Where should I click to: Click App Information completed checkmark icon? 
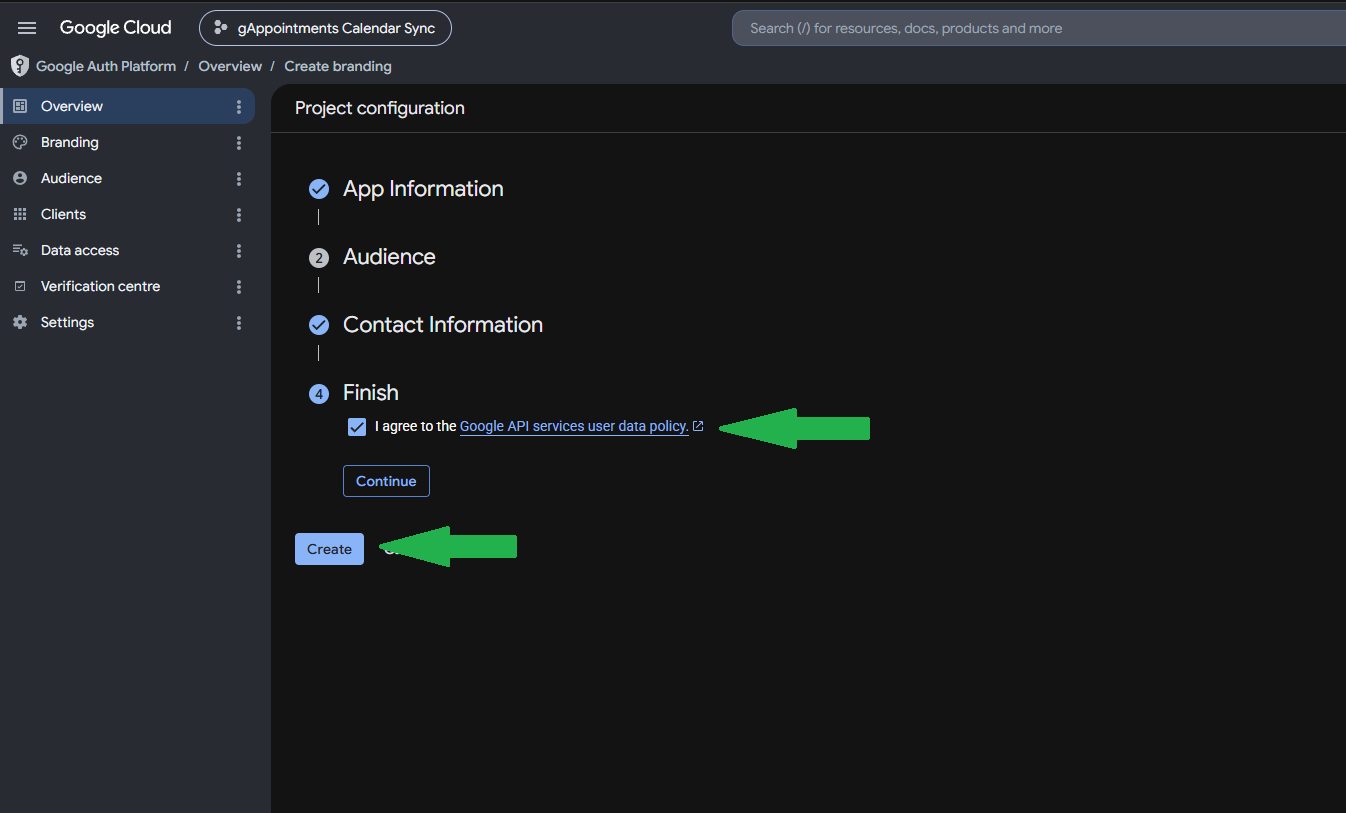(x=319, y=189)
